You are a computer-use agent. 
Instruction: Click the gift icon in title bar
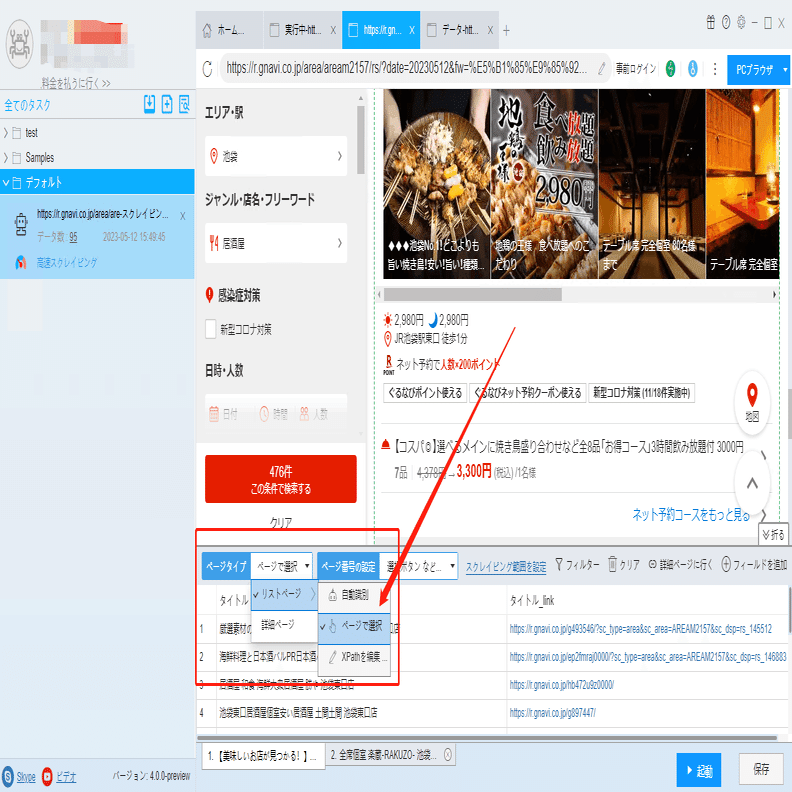(x=711, y=22)
